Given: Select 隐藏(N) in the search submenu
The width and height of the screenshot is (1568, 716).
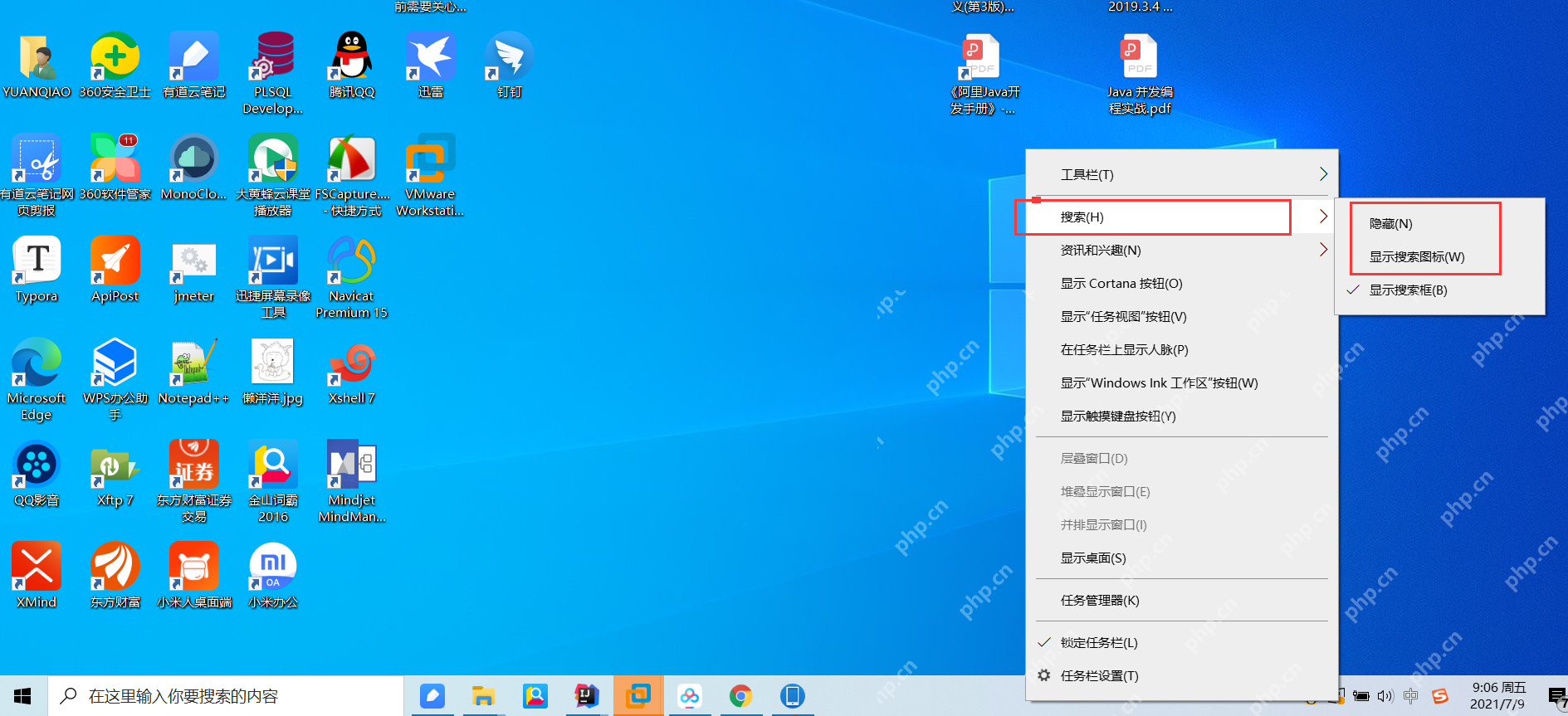Looking at the screenshot, I should [x=1439, y=224].
